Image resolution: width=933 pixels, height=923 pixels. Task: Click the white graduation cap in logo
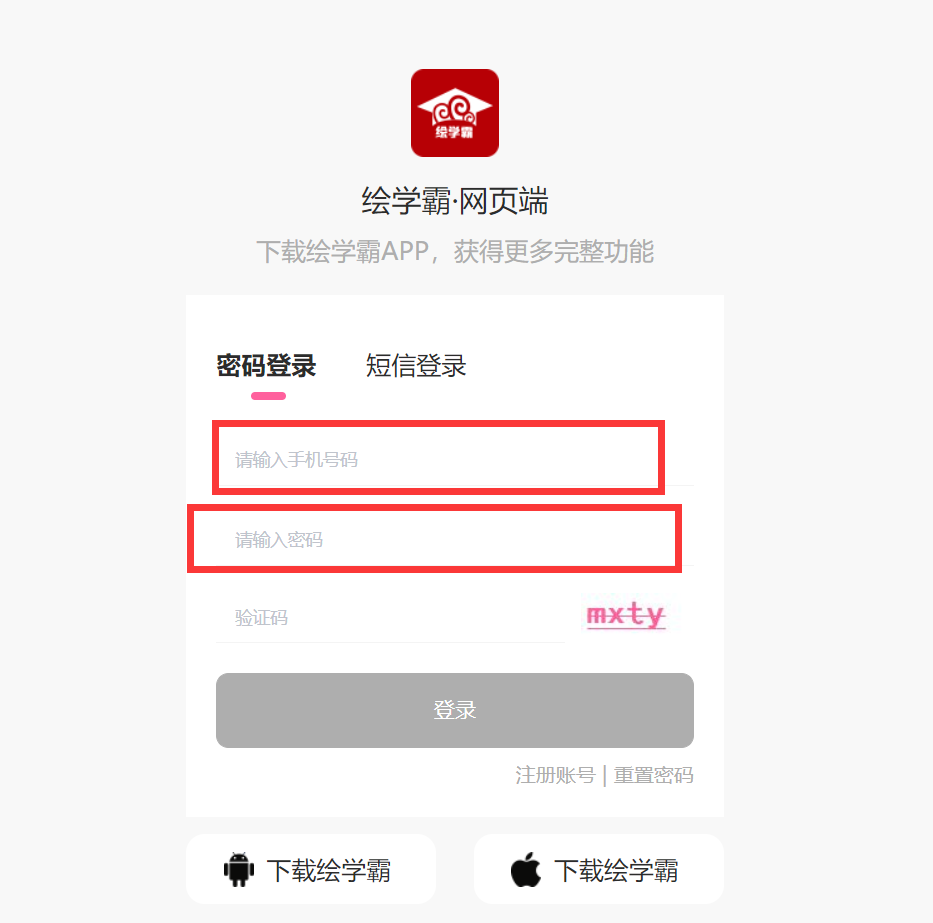click(x=455, y=105)
